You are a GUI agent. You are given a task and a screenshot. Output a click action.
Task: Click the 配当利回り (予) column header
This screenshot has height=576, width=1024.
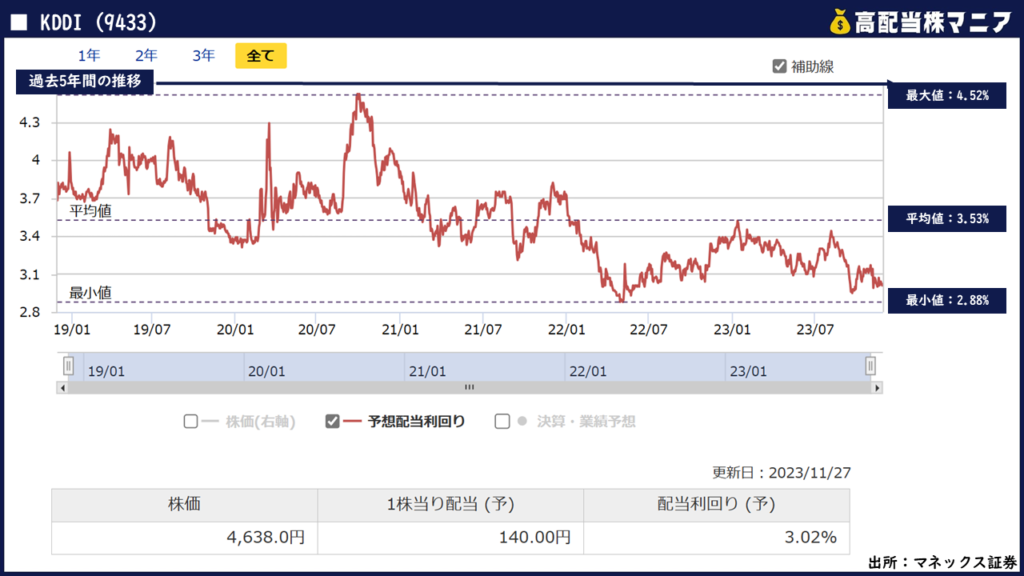716,505
